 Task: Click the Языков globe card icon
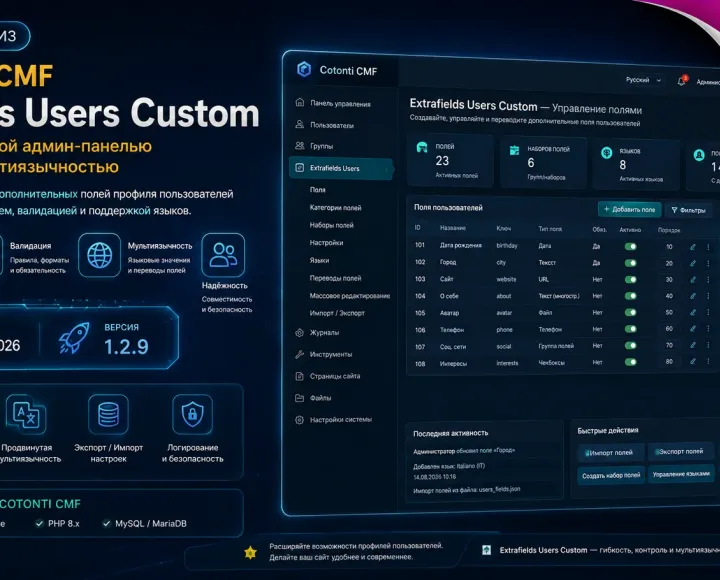(607, 152)
